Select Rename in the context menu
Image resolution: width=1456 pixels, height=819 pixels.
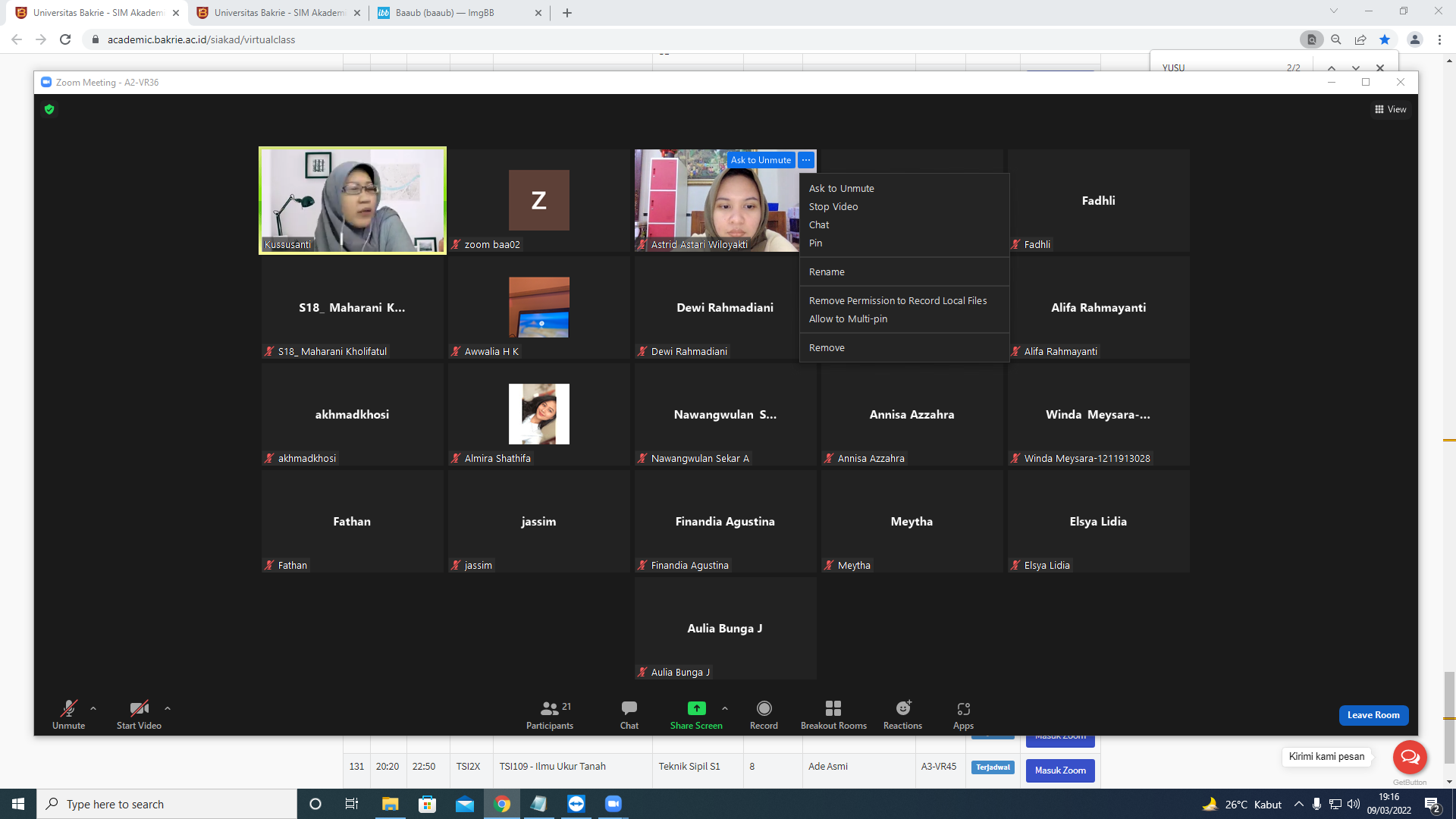pyautogui.click(x=904, y=271)
